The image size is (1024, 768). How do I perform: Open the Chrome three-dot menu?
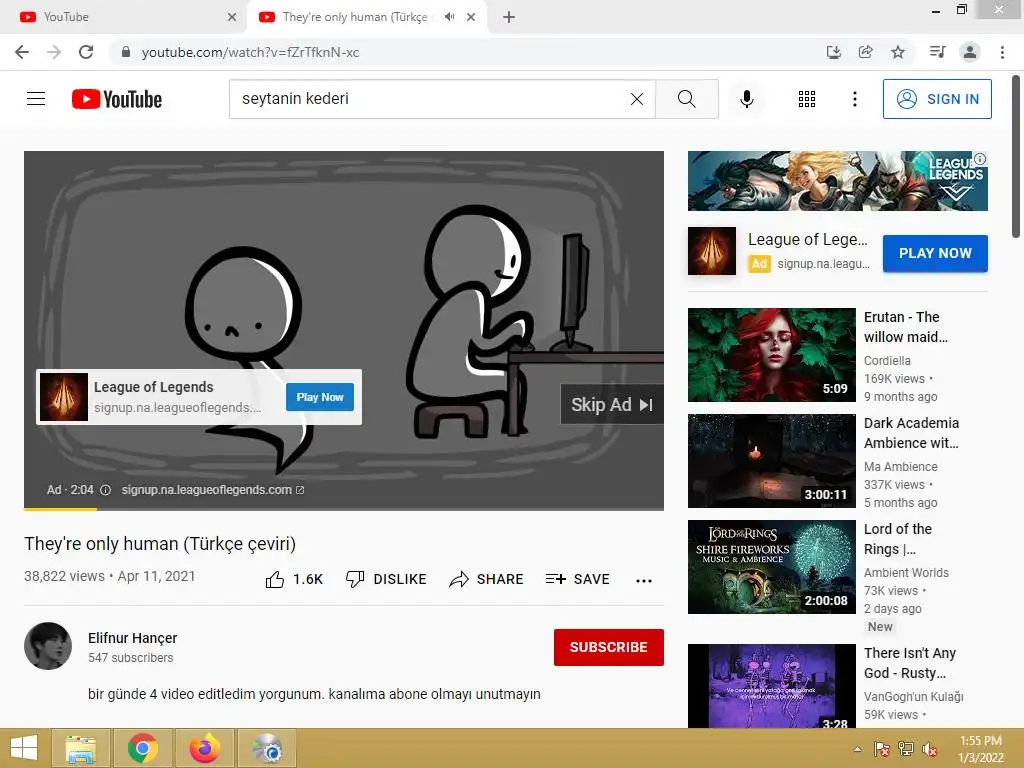click(1002, 52)
